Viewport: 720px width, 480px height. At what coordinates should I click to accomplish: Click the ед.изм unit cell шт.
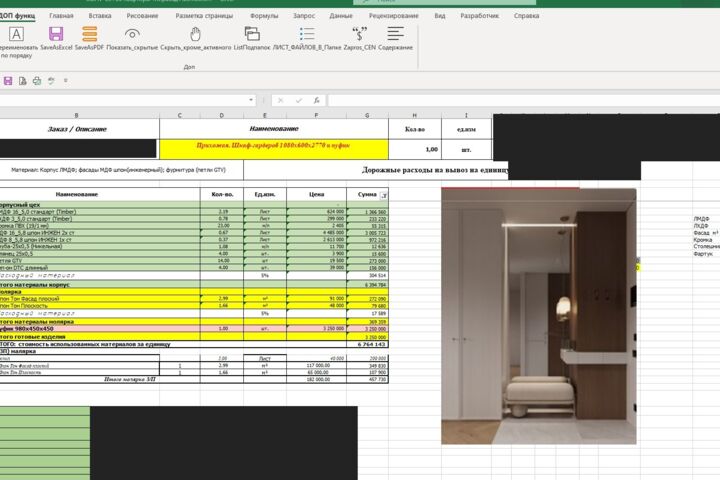pos(467,149)
